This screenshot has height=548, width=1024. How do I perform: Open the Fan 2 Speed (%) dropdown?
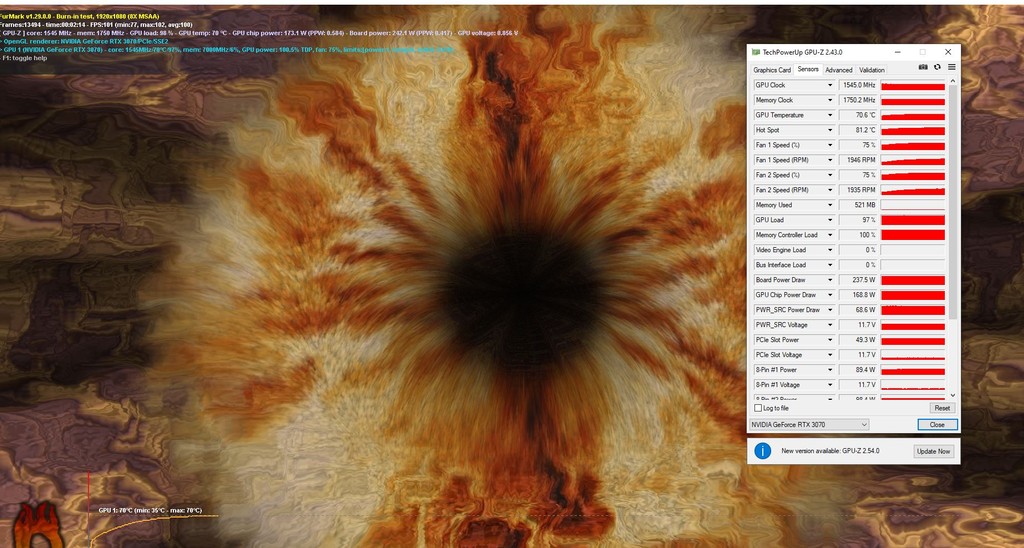[830, 176]
